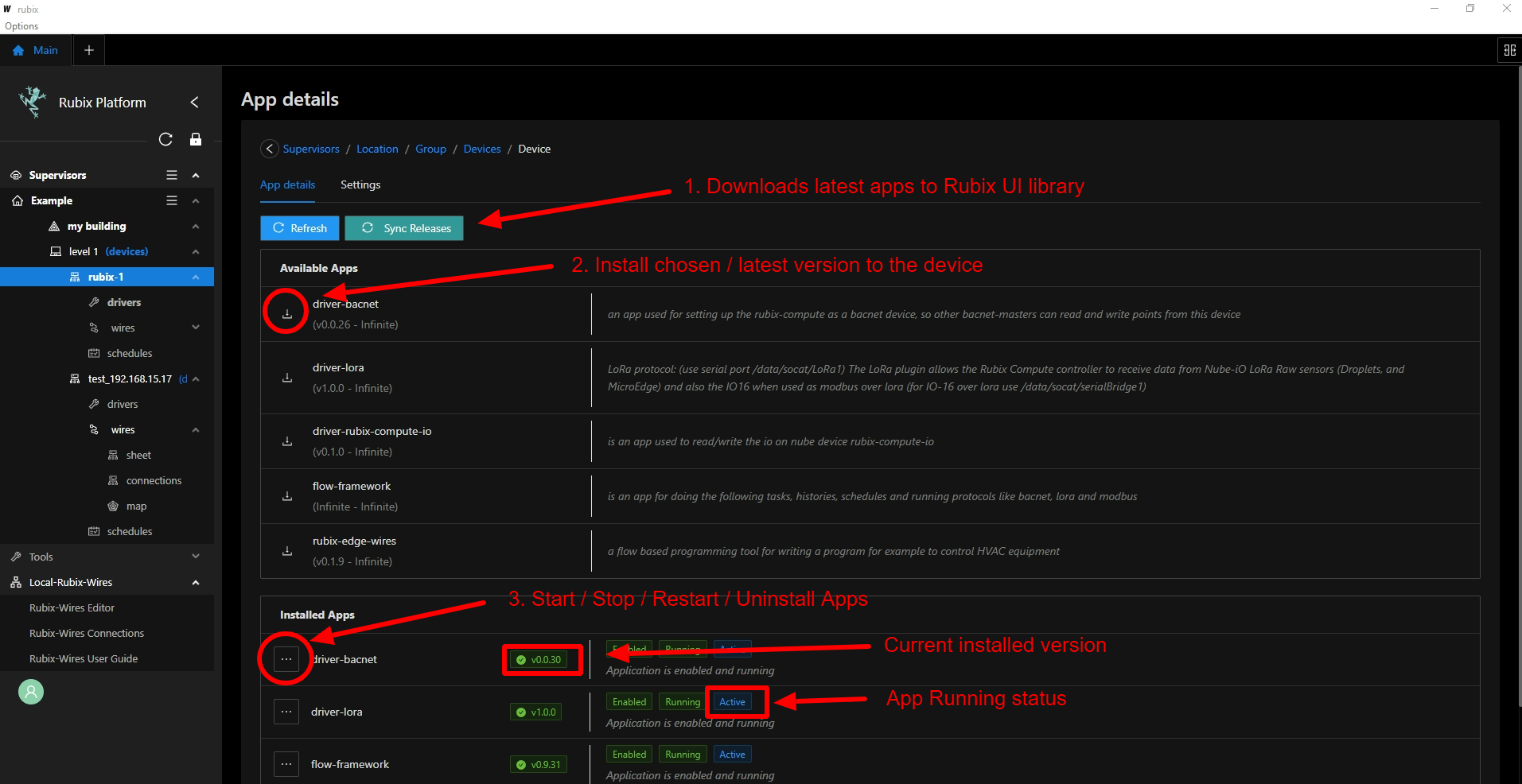This screenshot has height=784, width=1522.
Task: Click driver-lora v1.0.0 version badge
Action: coord(535,712)
